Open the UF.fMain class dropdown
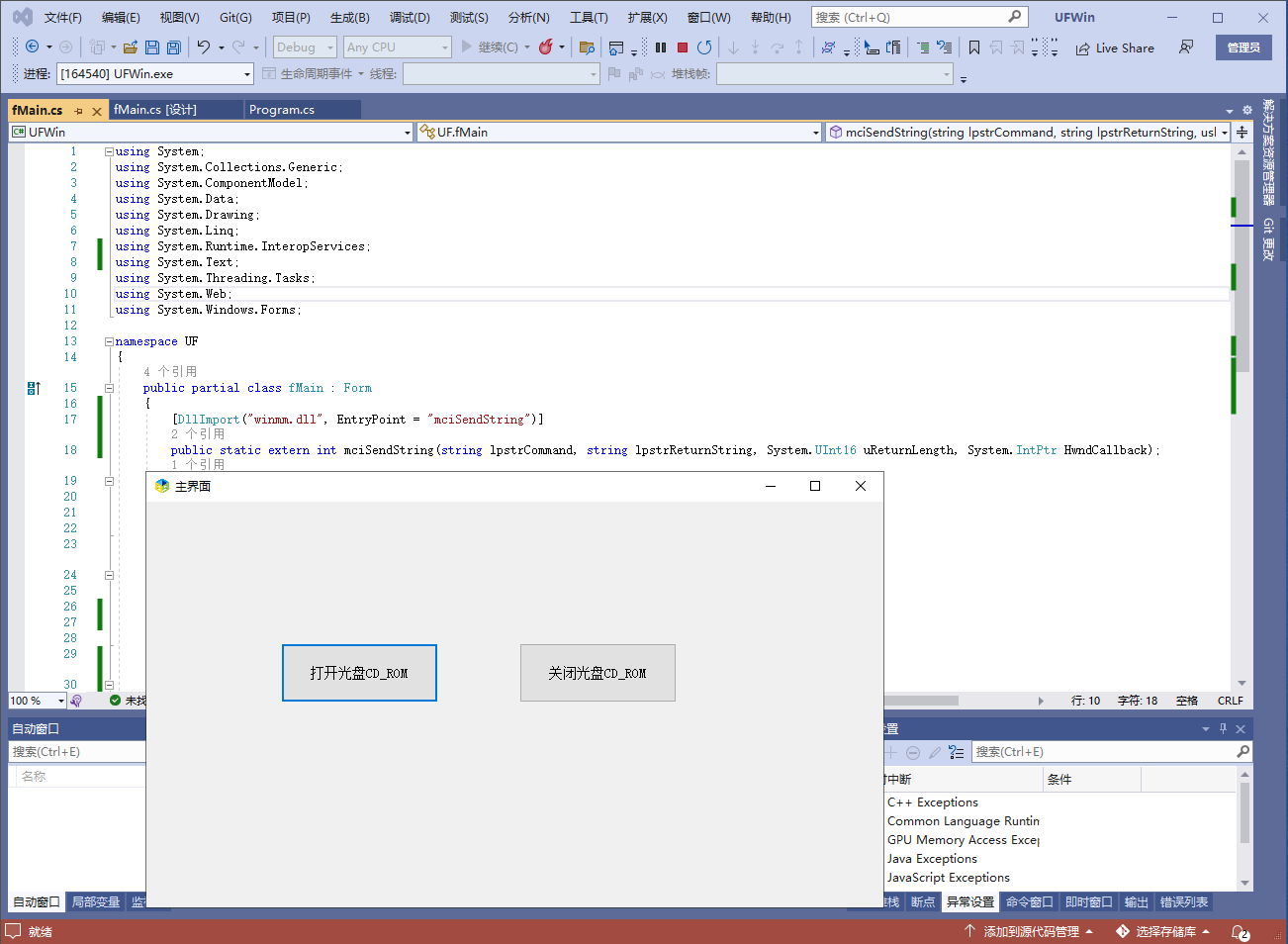Screen dimensions: 1288x944 pyautogui.click(x=619, y=132)
